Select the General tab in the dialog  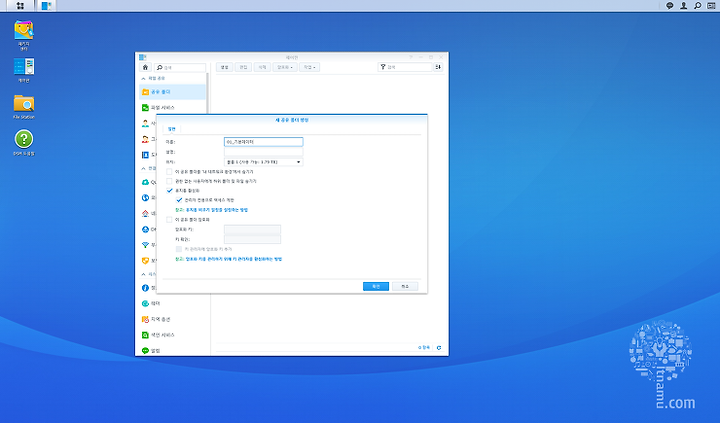coord(172,129)
